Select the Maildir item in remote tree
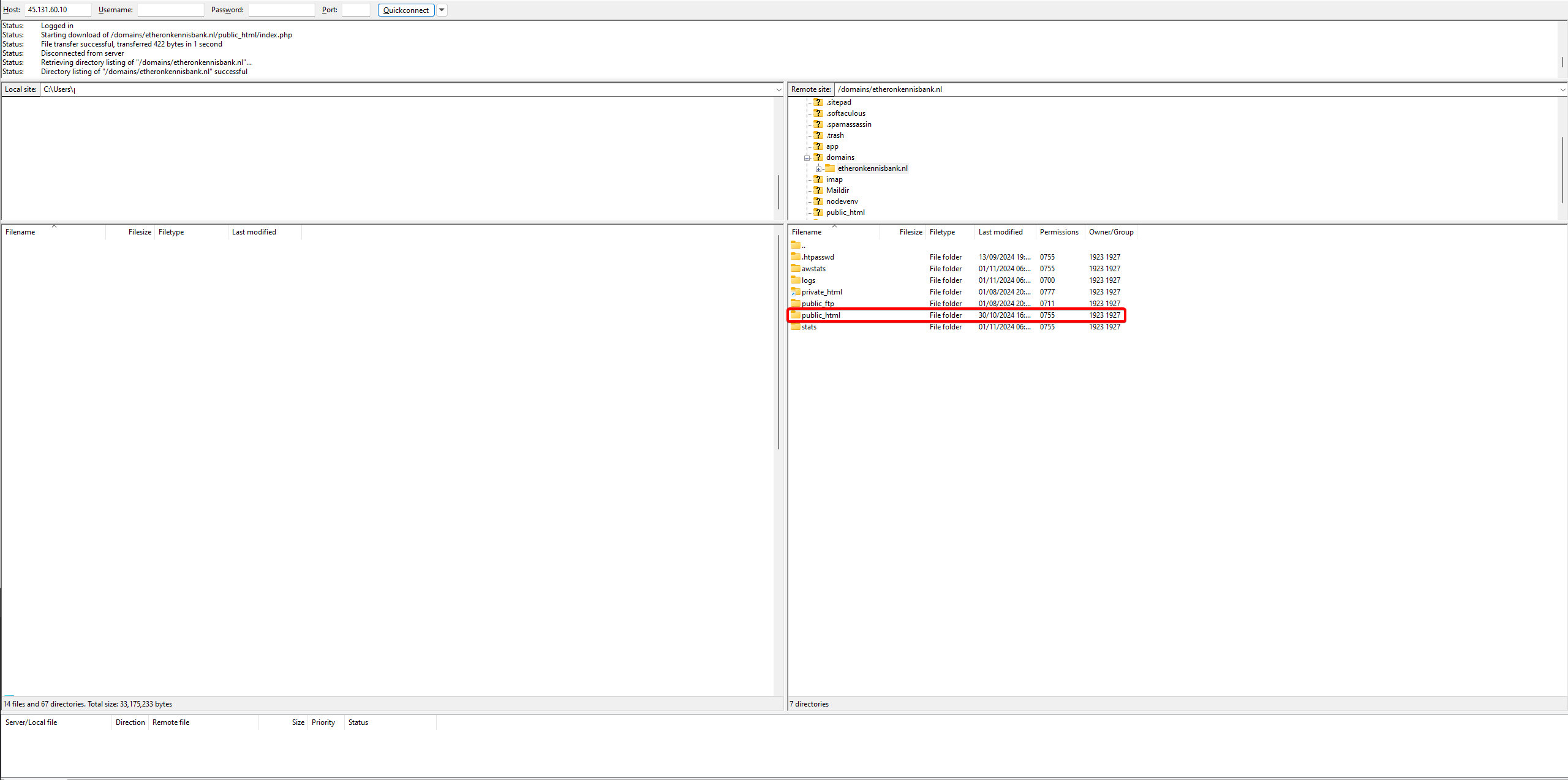The width and height of the screenshot is (1568, 780). click(837, 190)
